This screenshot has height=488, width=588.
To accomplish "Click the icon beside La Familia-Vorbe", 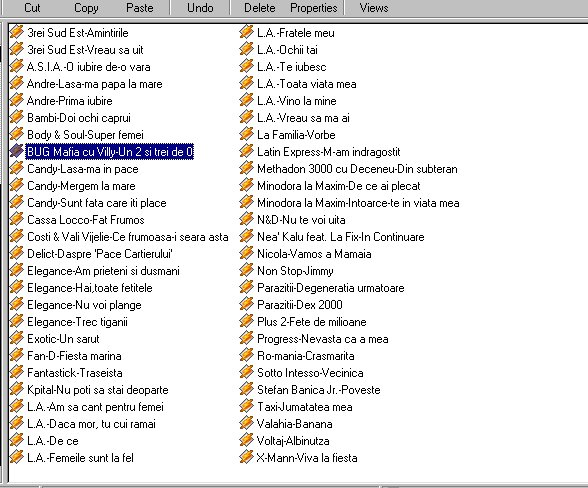I will [x=246, y=134].
